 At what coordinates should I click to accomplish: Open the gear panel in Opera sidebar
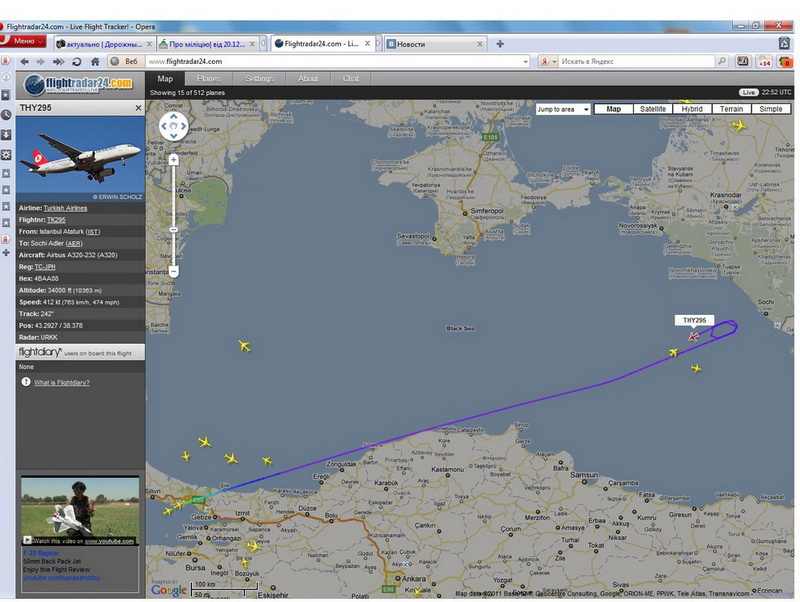[x=6, y=155]
